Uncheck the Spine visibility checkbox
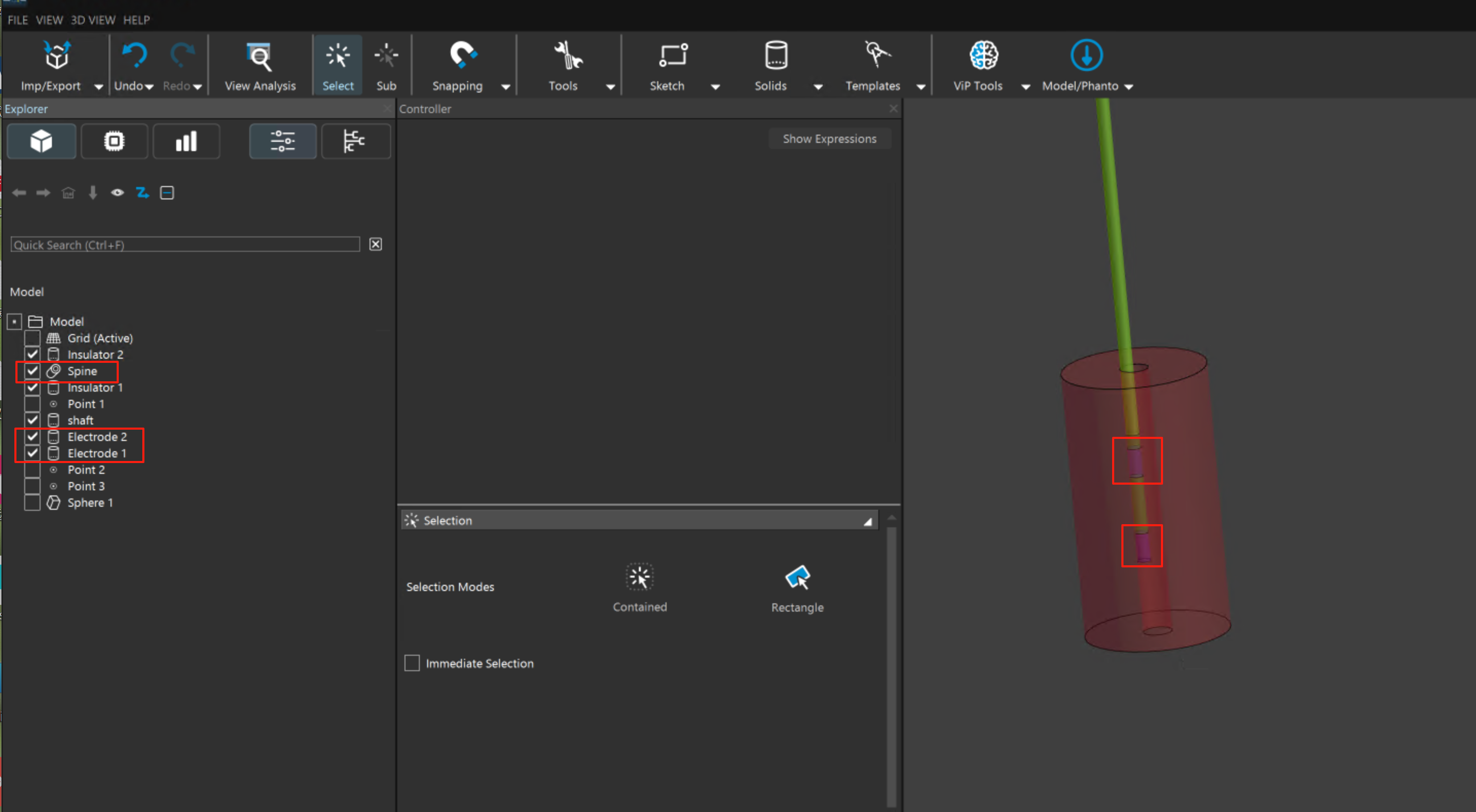 pyautogui.click(x=33, y=372)
